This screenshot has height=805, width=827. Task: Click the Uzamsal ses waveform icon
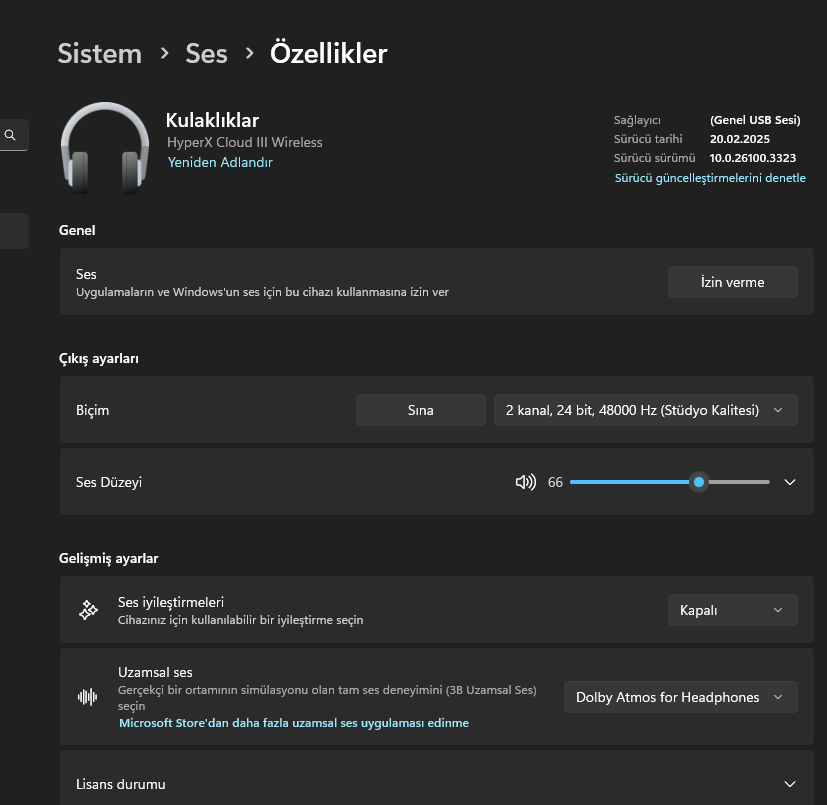tap(88, 697)
